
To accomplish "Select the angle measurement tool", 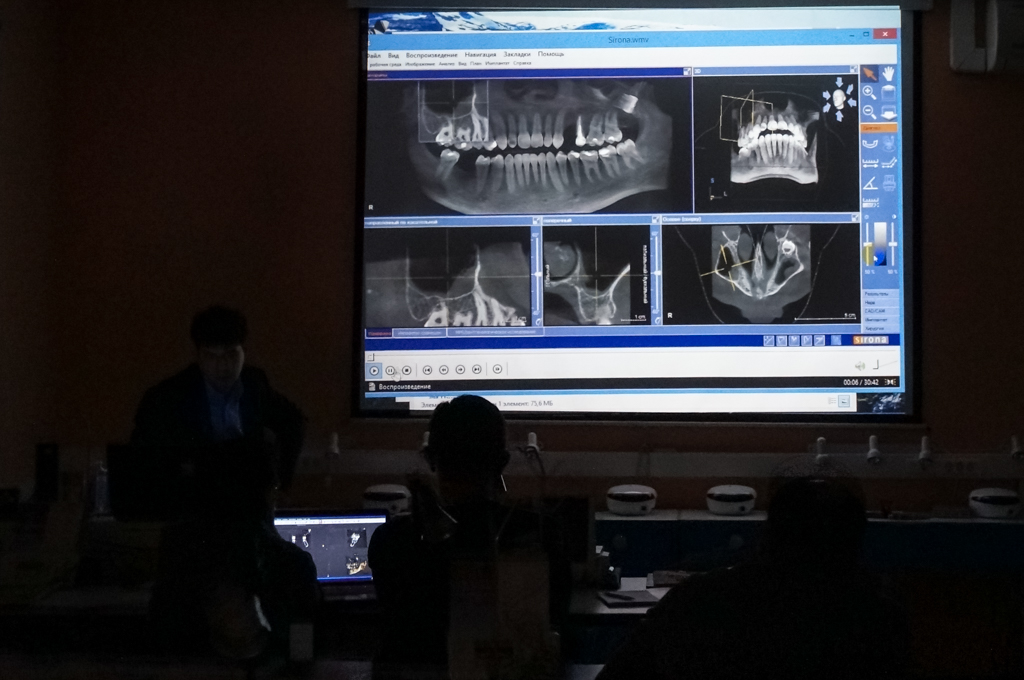I will (x=870, y=183).
